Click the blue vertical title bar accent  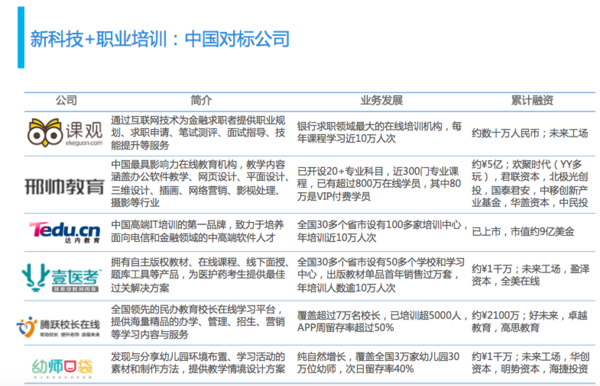(x=21, y=37)
